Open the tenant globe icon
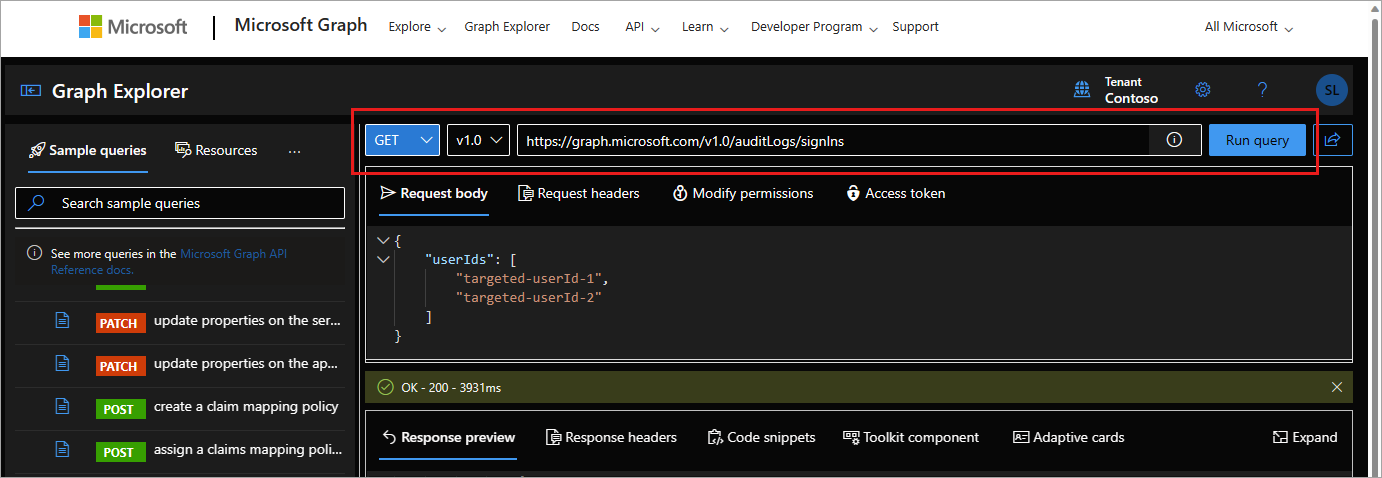The image size is (1382, 478). 1082,90
